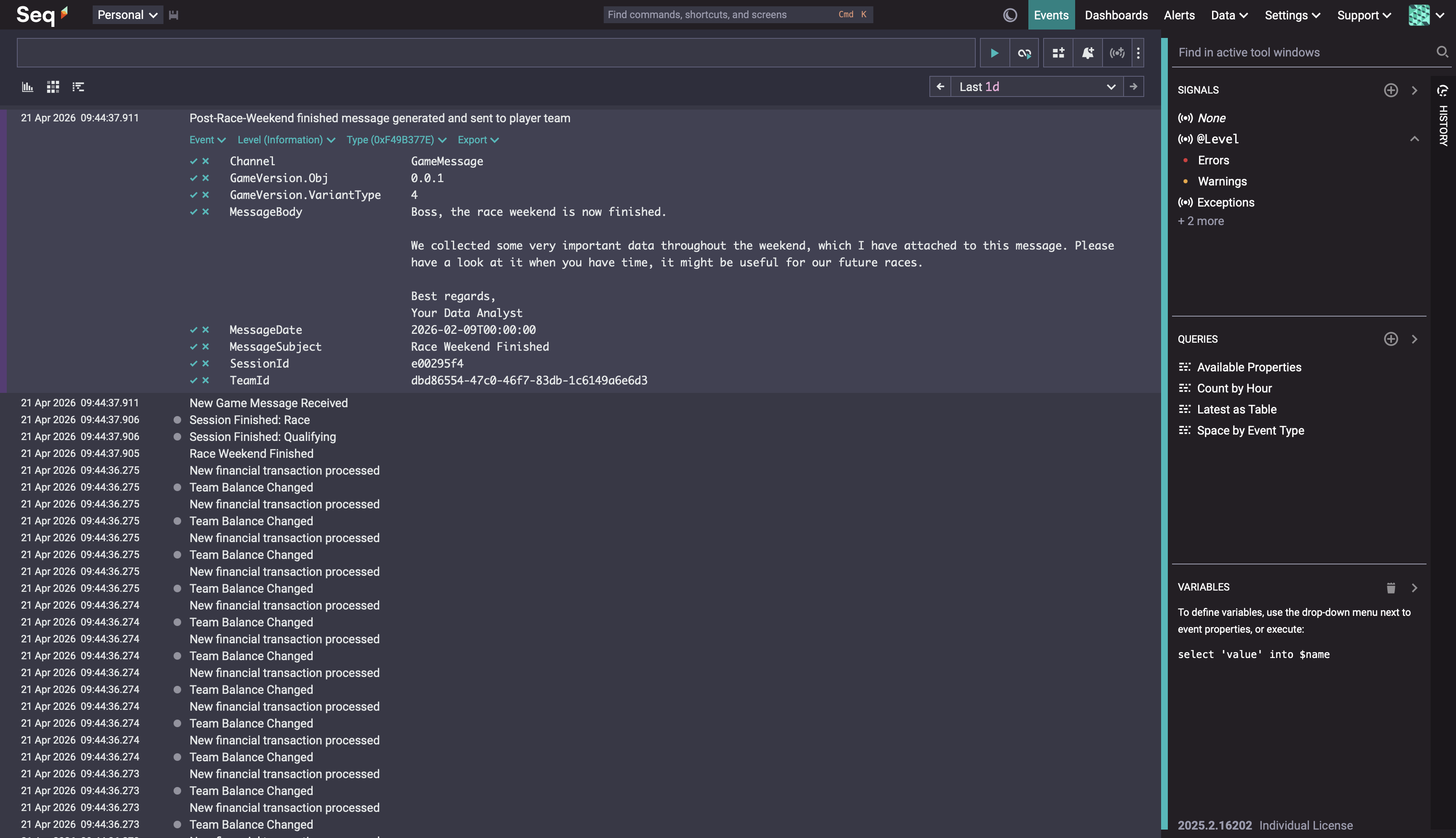Click the grid view icon below query box

pos(53,87)
